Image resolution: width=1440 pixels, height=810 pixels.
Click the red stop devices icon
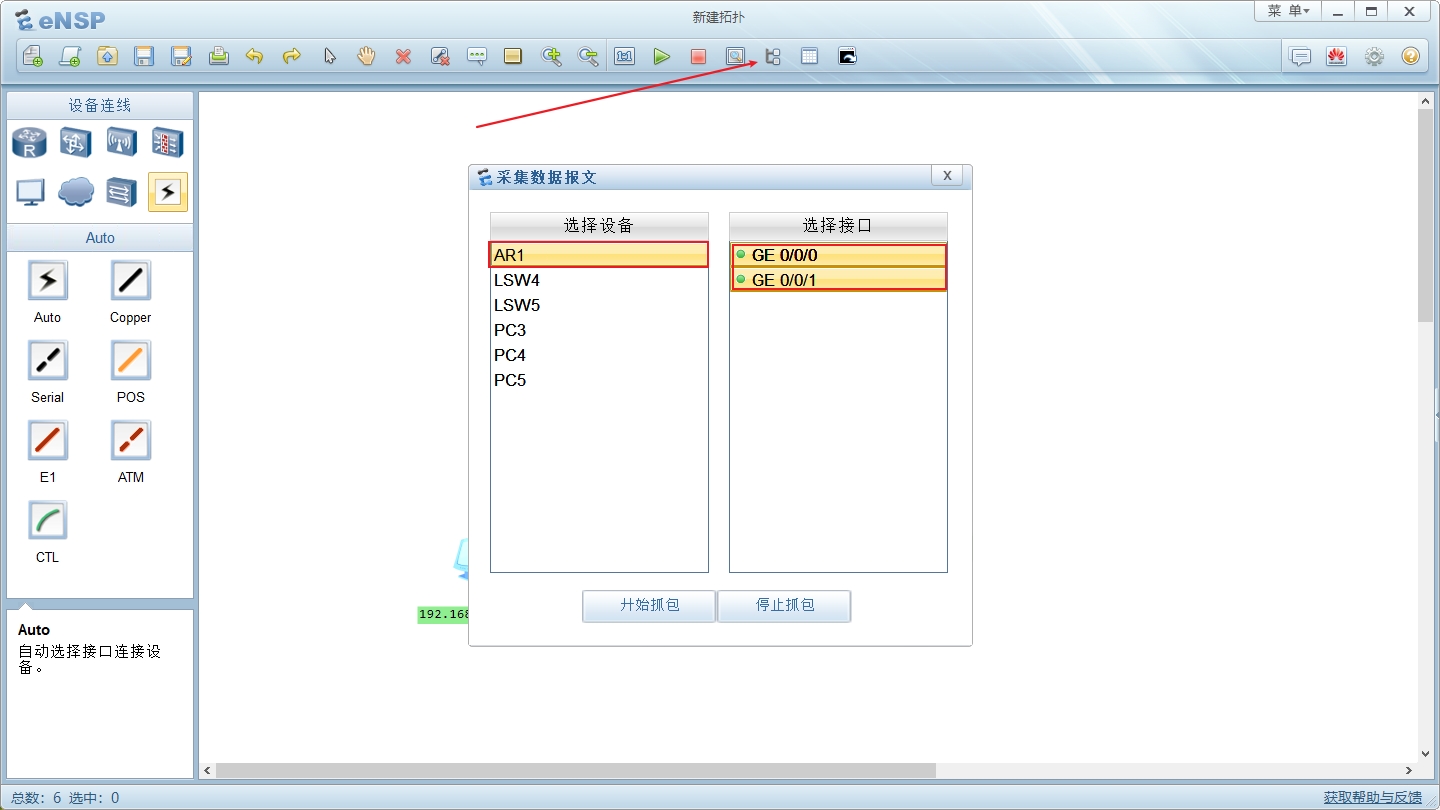tap(698, 57)
